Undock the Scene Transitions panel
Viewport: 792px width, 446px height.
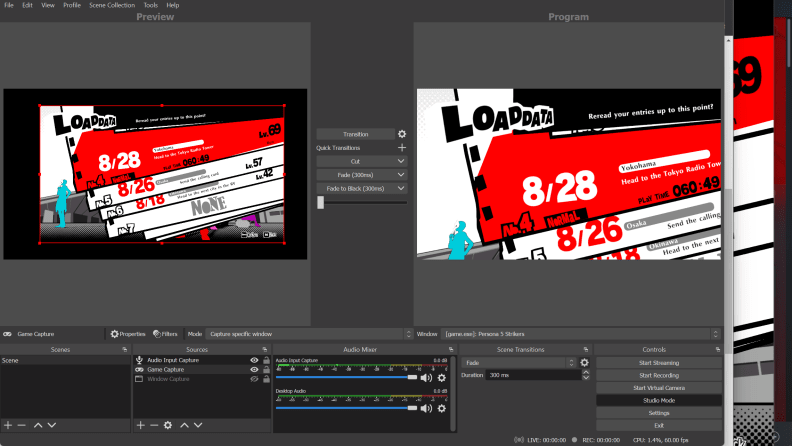pyautogui.click(x=586, y=350)
